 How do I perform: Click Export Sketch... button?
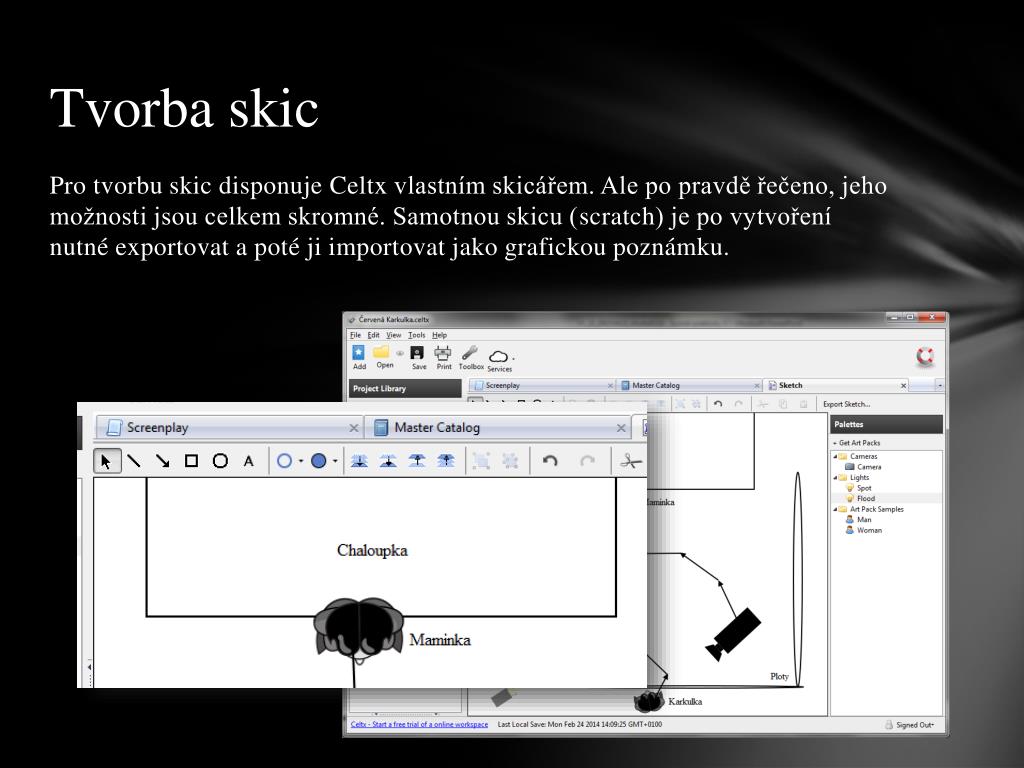coord(846,404)
